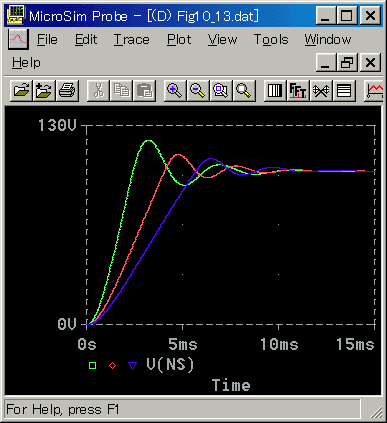
Task: Open the Edit menu
Action: [86, 40]
